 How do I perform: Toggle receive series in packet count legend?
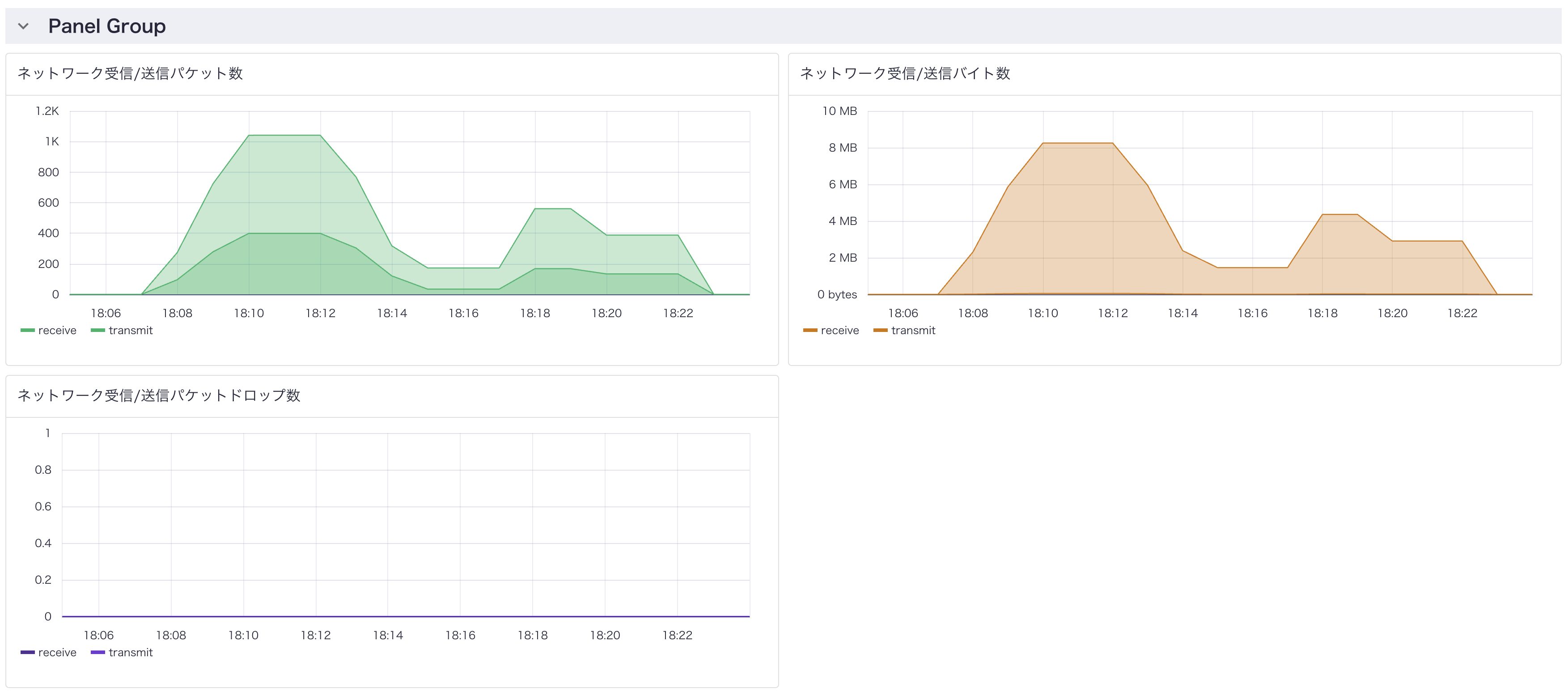[57, 331]
